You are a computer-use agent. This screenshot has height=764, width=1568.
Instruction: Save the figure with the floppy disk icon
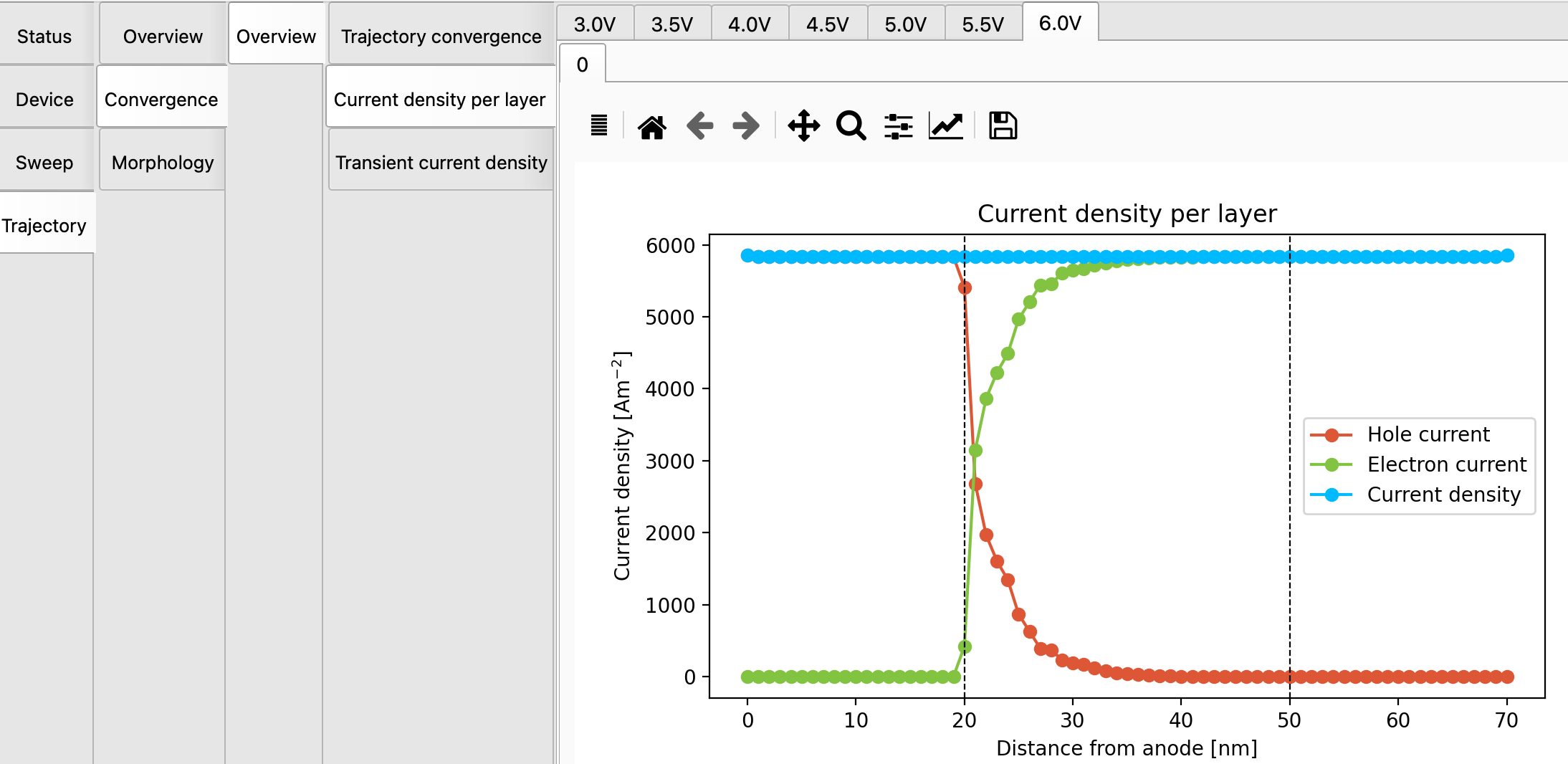1003,126
